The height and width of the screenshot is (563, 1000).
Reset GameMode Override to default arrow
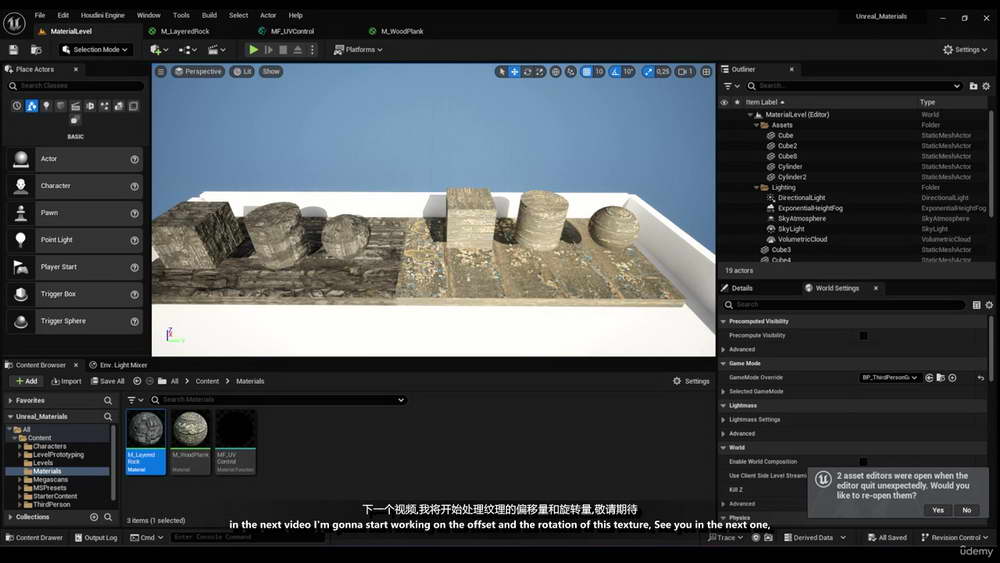981,377
